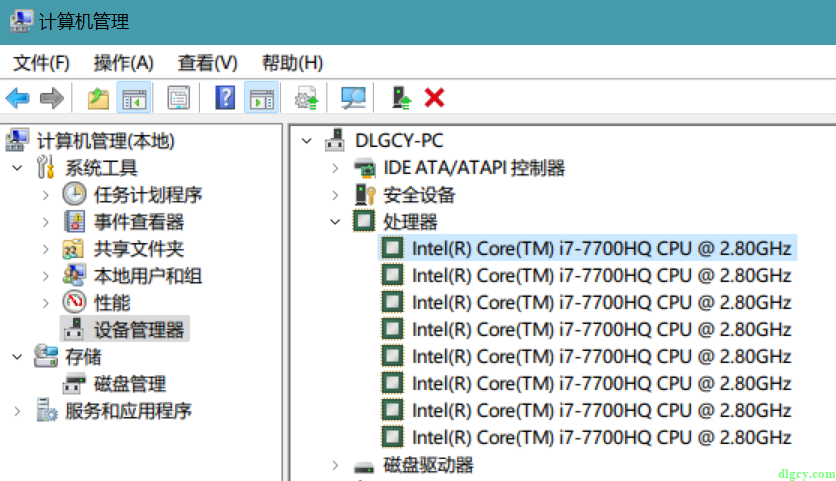Expand the 磁盘驱动器 category
Screen dimensions: 836x481
click(335, 465)
